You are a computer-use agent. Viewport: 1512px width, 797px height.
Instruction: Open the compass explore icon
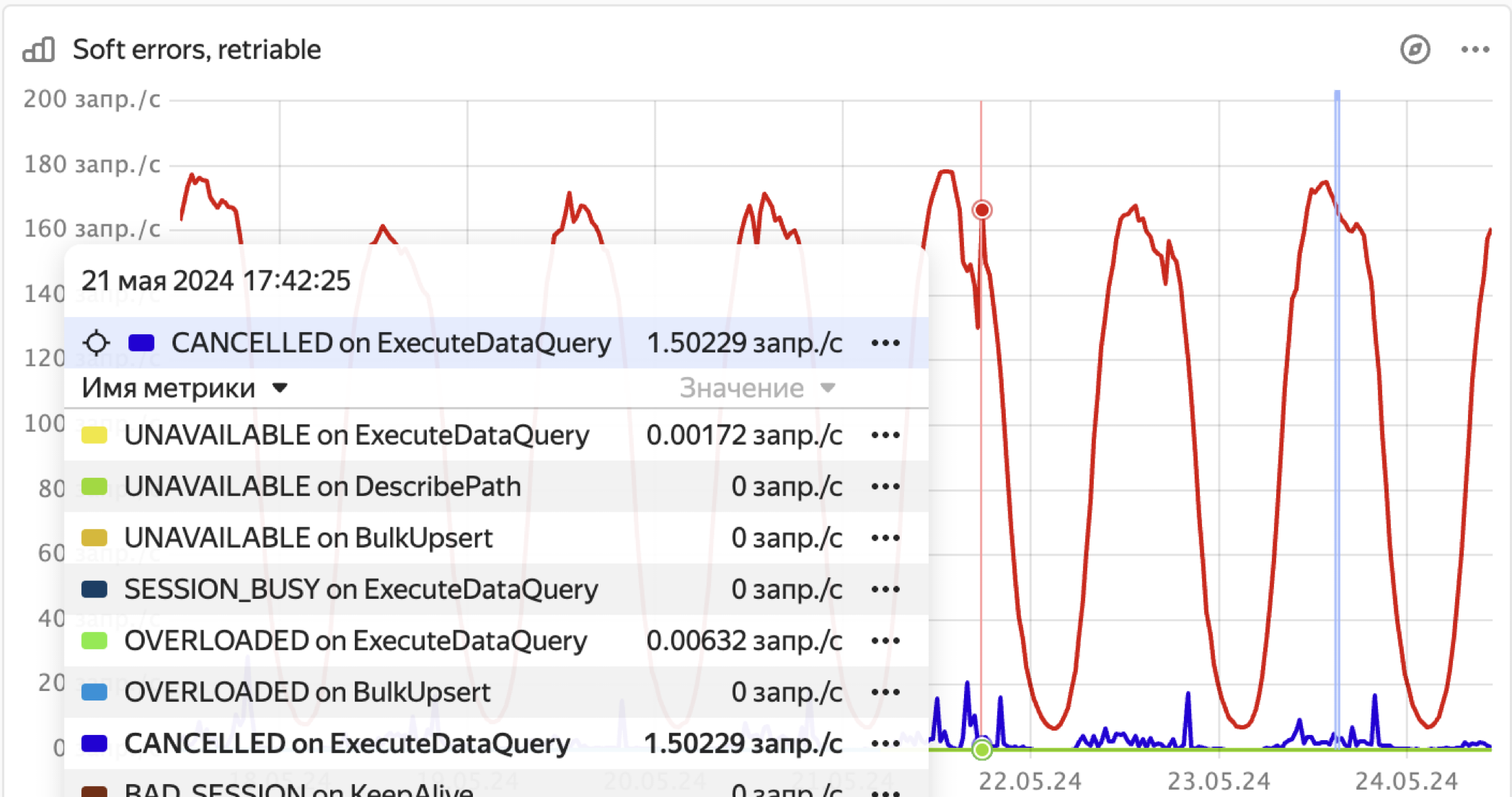[1415, 50]
